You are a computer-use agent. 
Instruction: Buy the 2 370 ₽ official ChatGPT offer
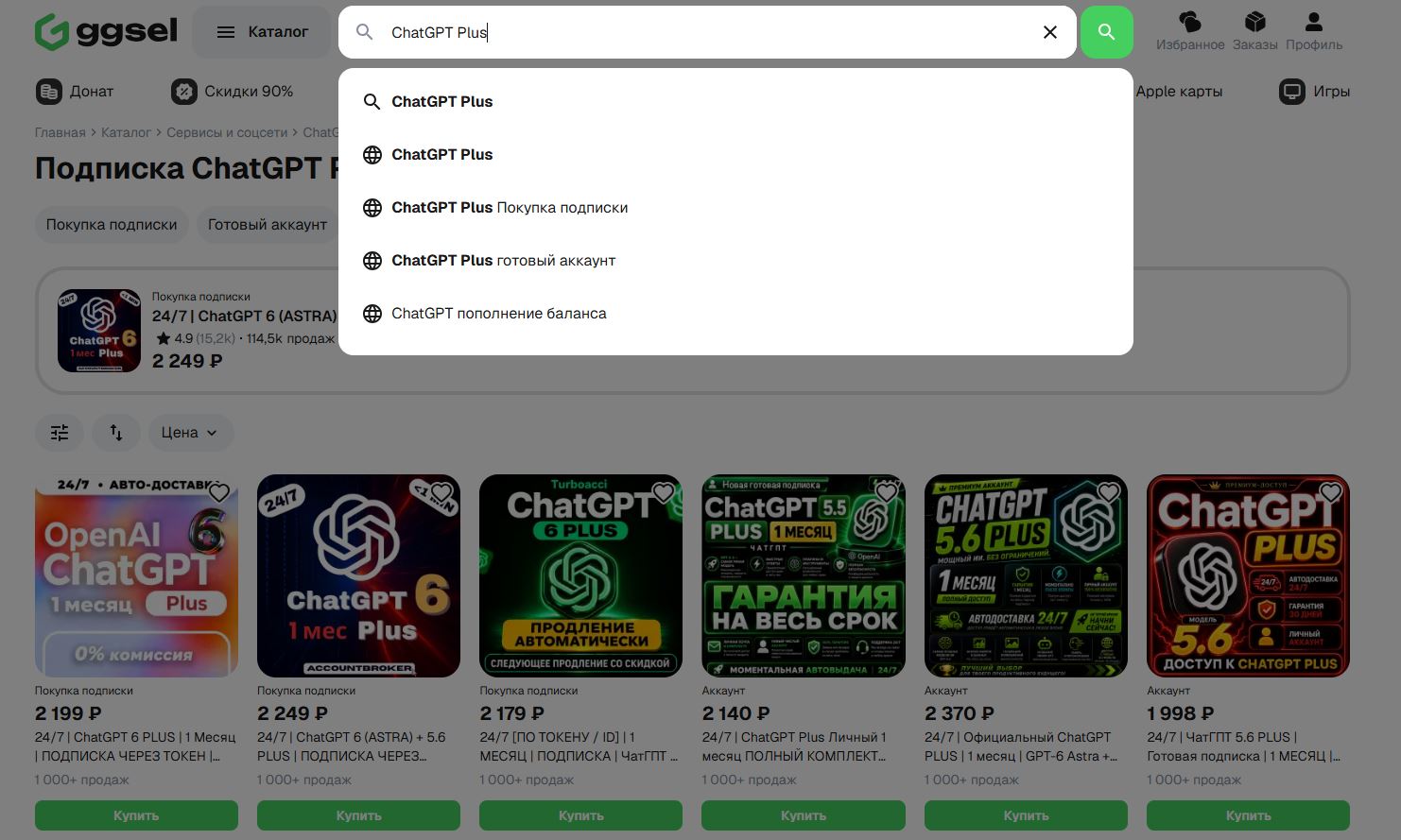[x=1026, y=815]
